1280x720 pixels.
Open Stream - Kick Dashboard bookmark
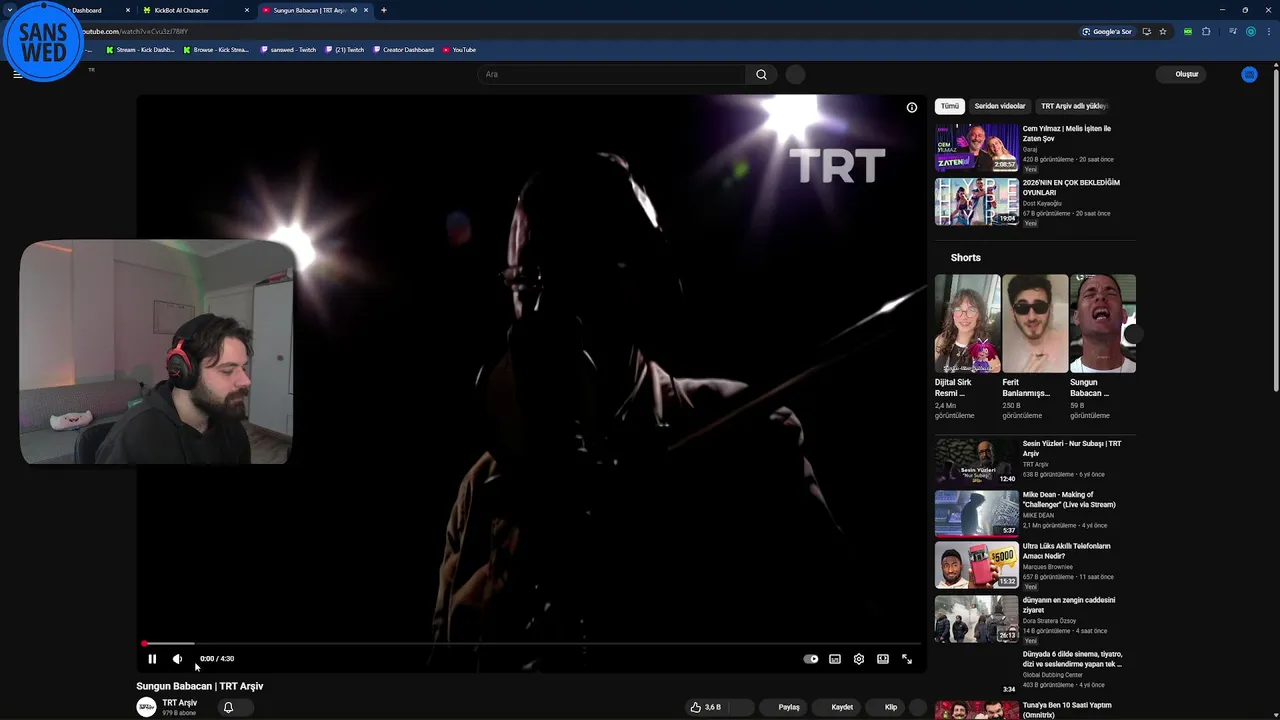point(140,49)
